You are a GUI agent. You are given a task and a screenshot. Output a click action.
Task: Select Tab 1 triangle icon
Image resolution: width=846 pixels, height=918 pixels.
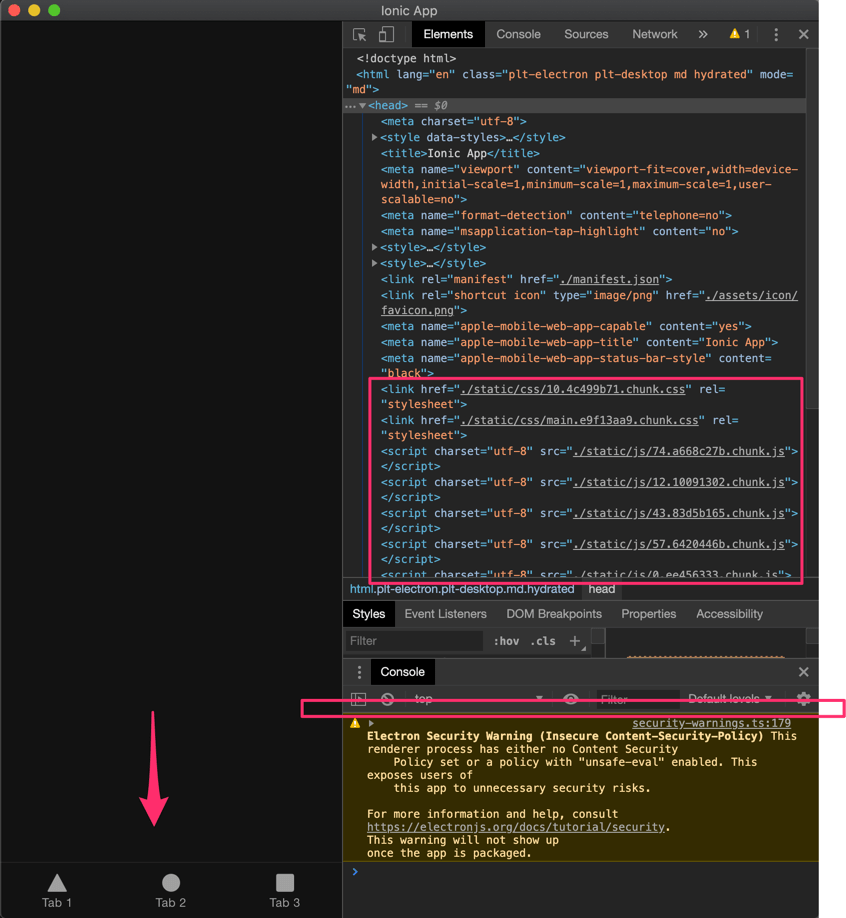57,883
